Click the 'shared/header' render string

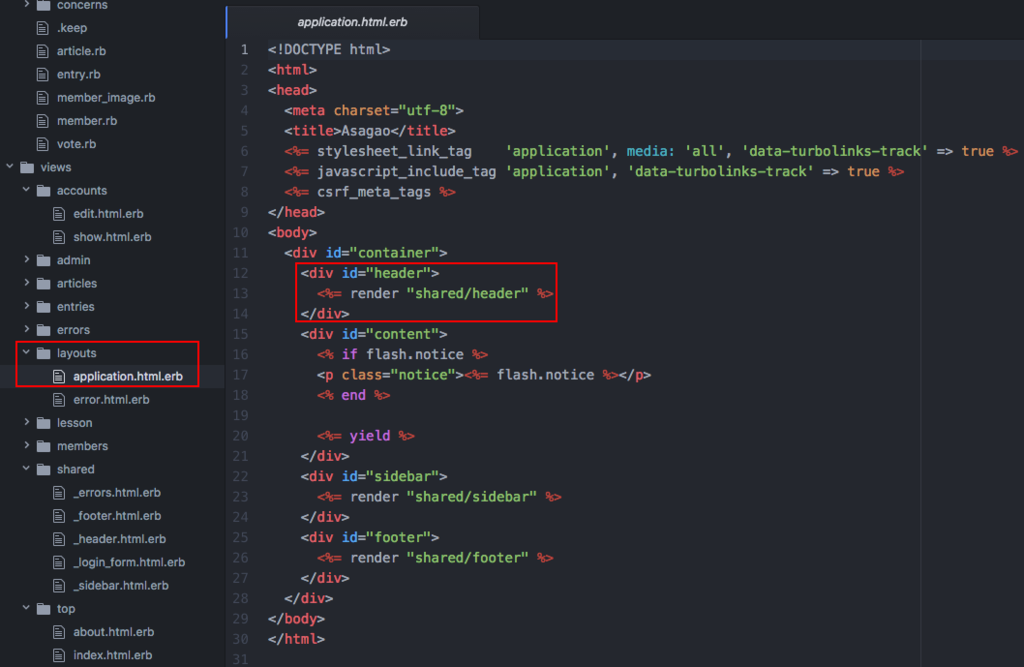tap(468, 293)
